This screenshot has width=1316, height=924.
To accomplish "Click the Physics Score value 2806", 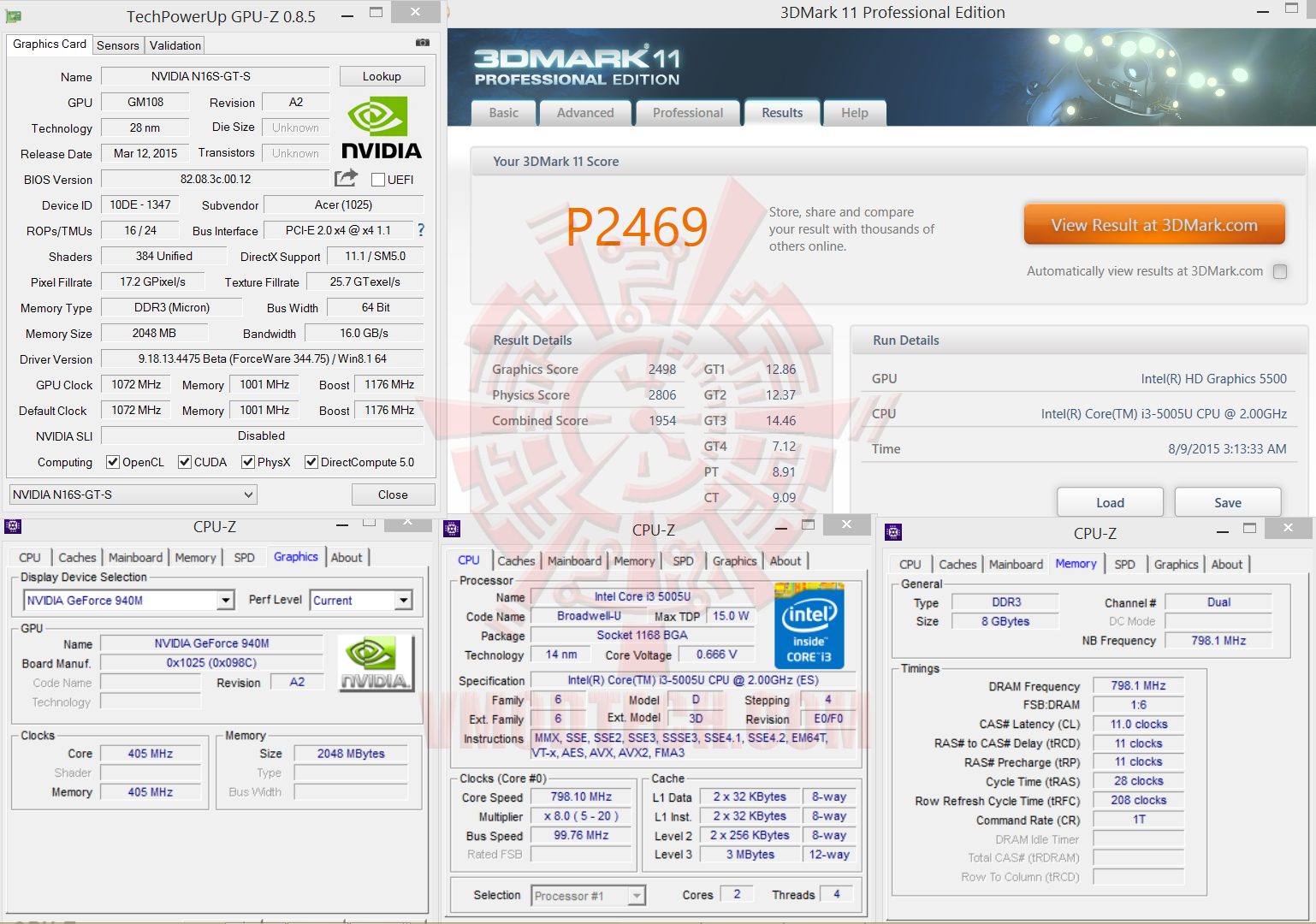I will point(662,395).
